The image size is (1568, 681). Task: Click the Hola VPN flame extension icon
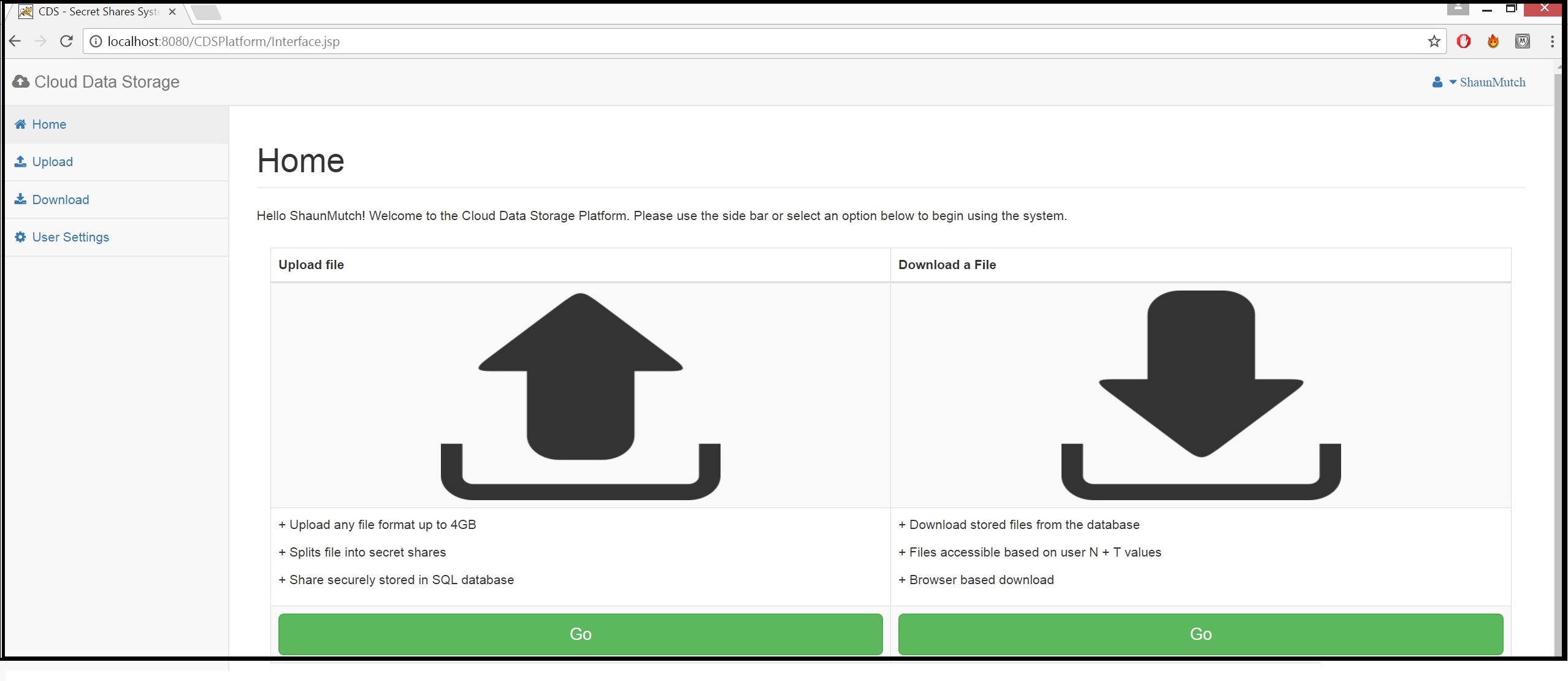[1493, 41]
